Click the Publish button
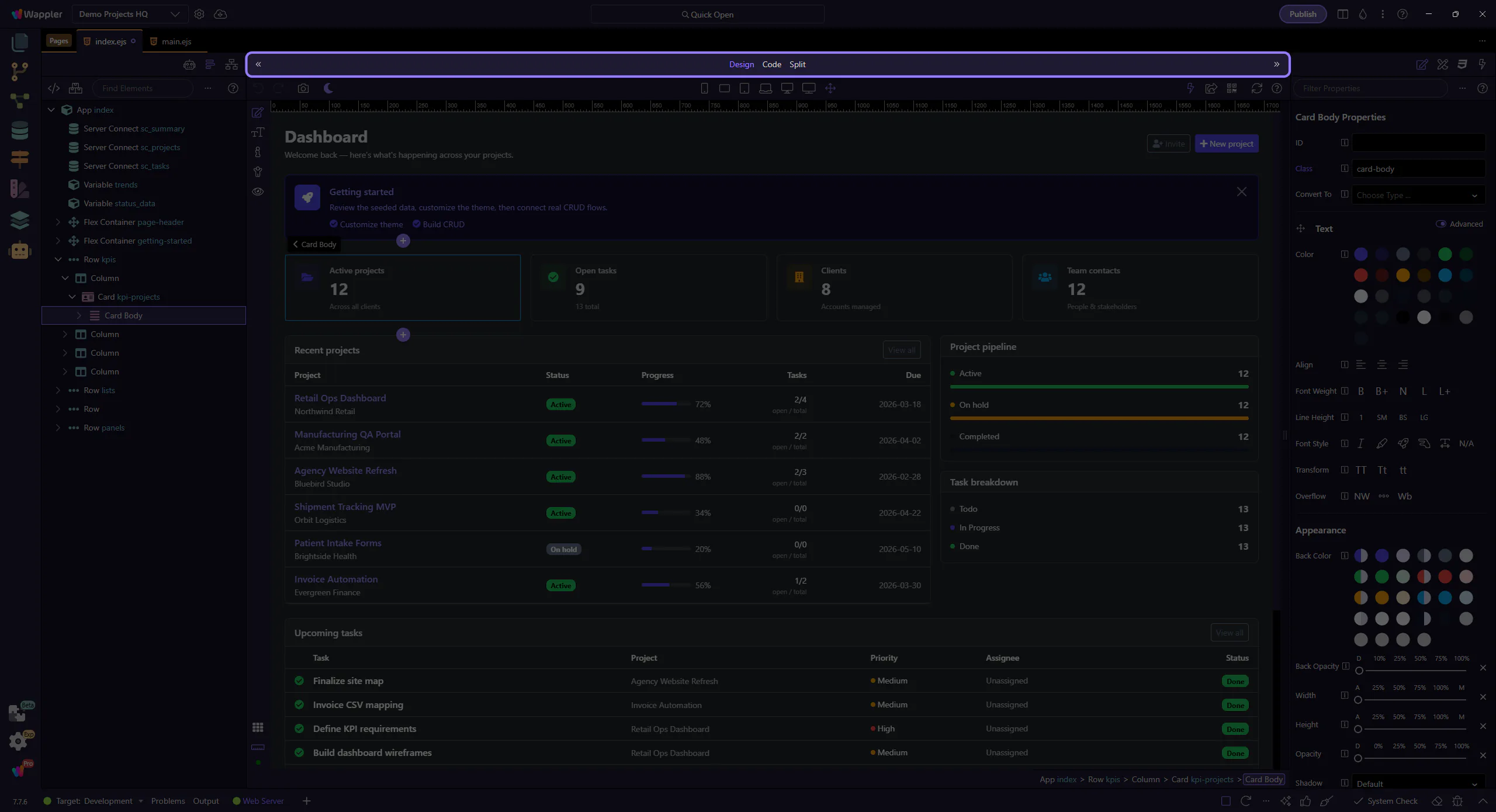 [x=1303, y=14]
